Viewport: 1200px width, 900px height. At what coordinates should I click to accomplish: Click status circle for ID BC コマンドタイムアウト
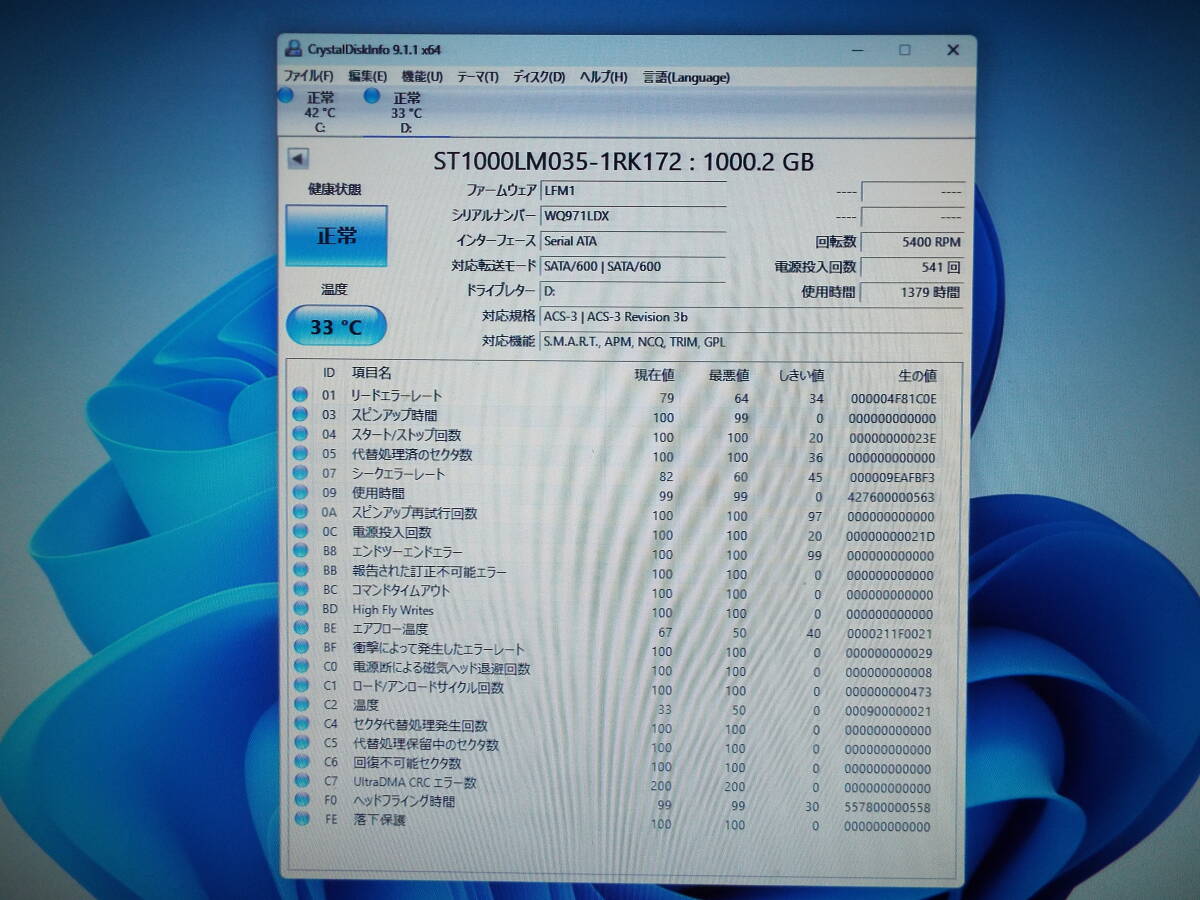click(299, 590)
